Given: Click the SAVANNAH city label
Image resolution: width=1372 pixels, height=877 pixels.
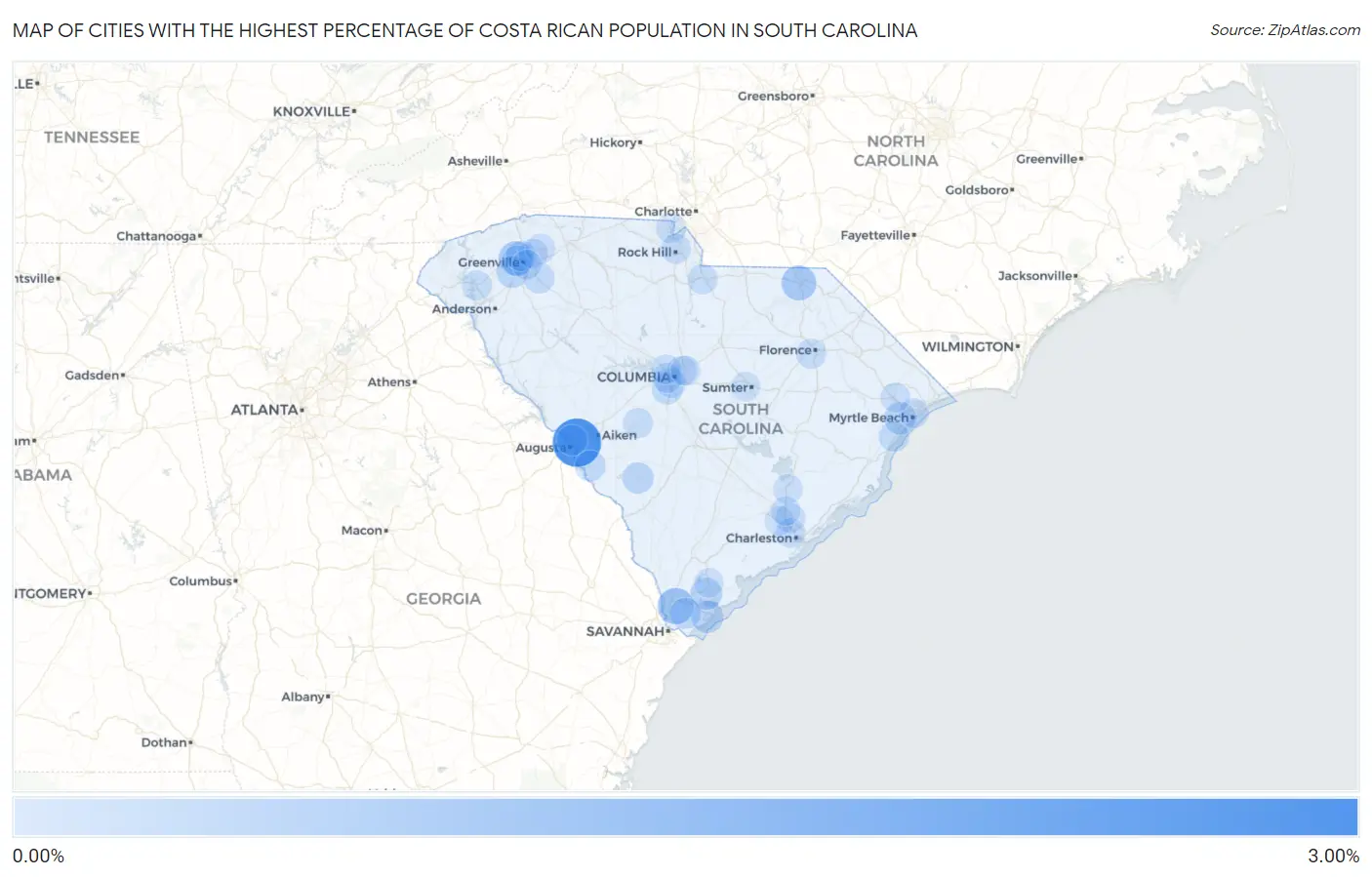Looking at the screenshot, I should coord(625,631).
